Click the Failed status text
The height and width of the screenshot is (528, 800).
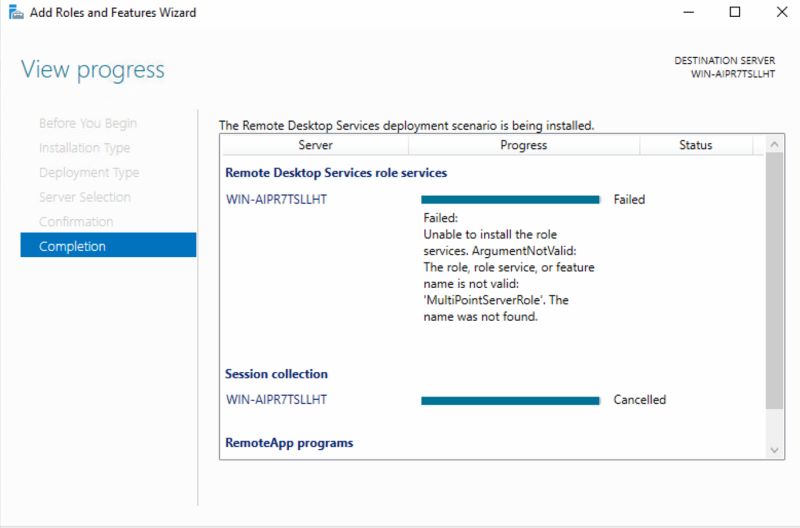[x=629, y=199]
